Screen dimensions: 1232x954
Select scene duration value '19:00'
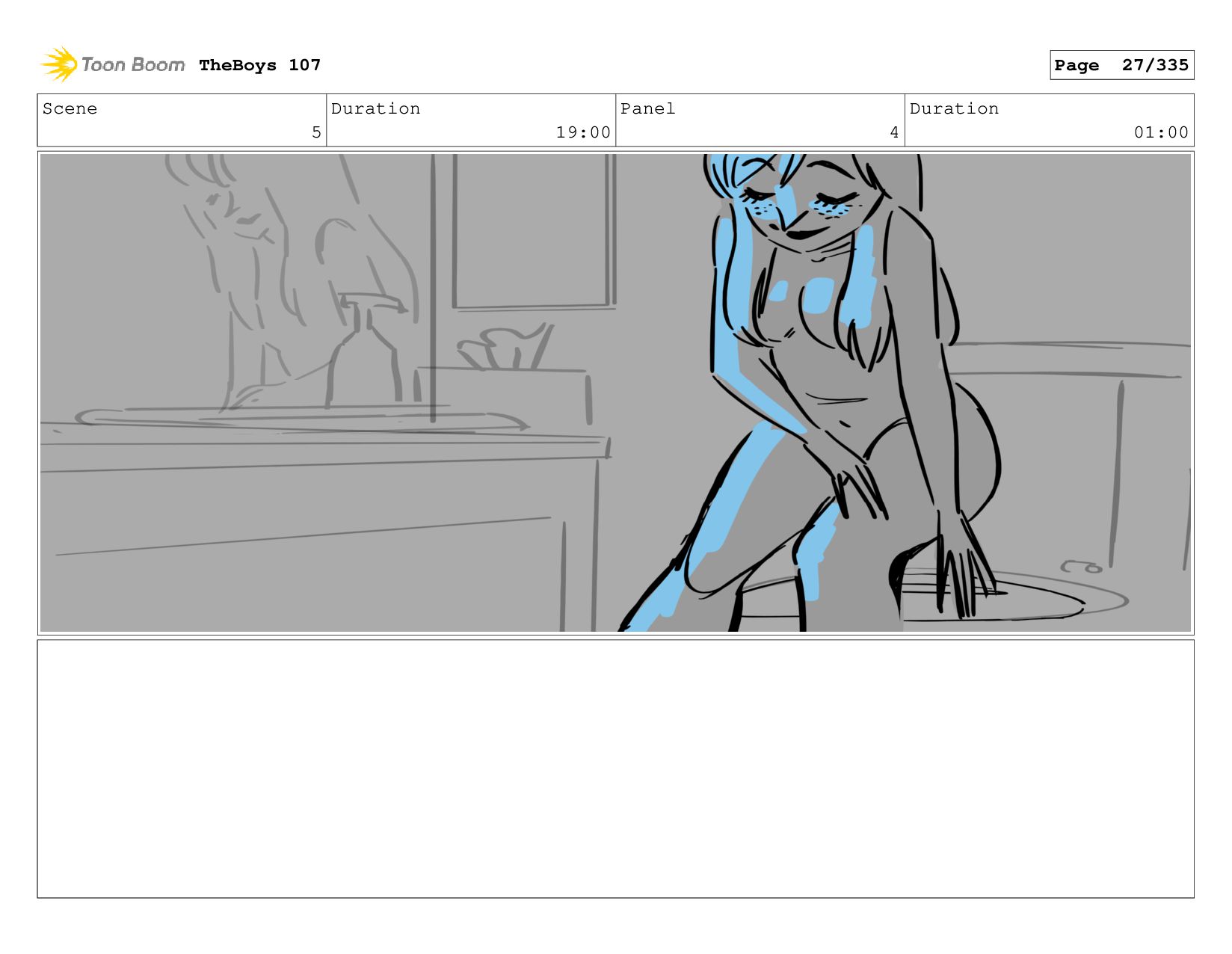point(583,132)
